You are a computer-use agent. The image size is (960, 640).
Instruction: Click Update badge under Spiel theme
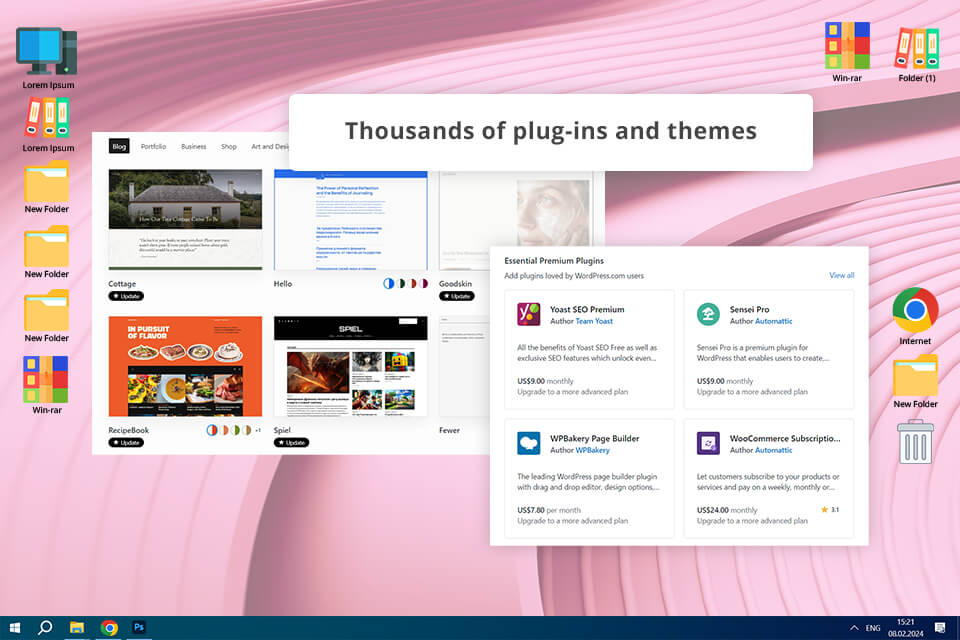tap(291, 442)
